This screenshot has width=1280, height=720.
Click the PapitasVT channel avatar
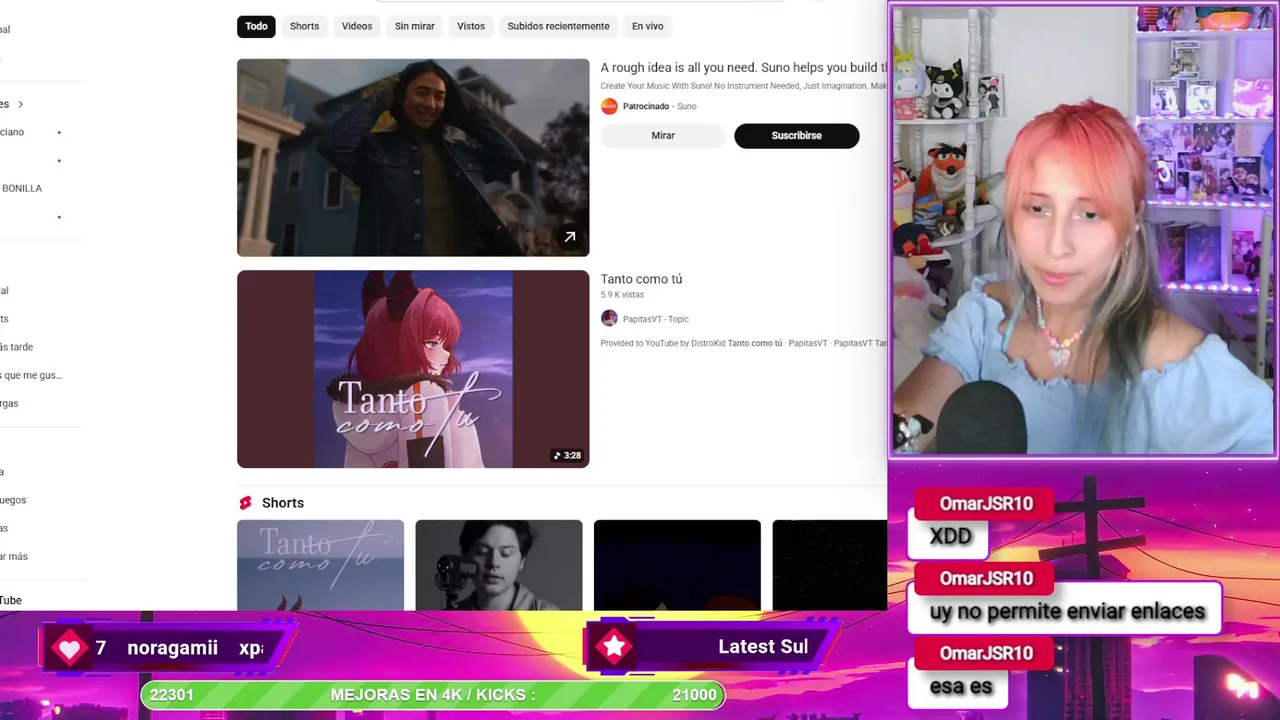tap(609, 319)
